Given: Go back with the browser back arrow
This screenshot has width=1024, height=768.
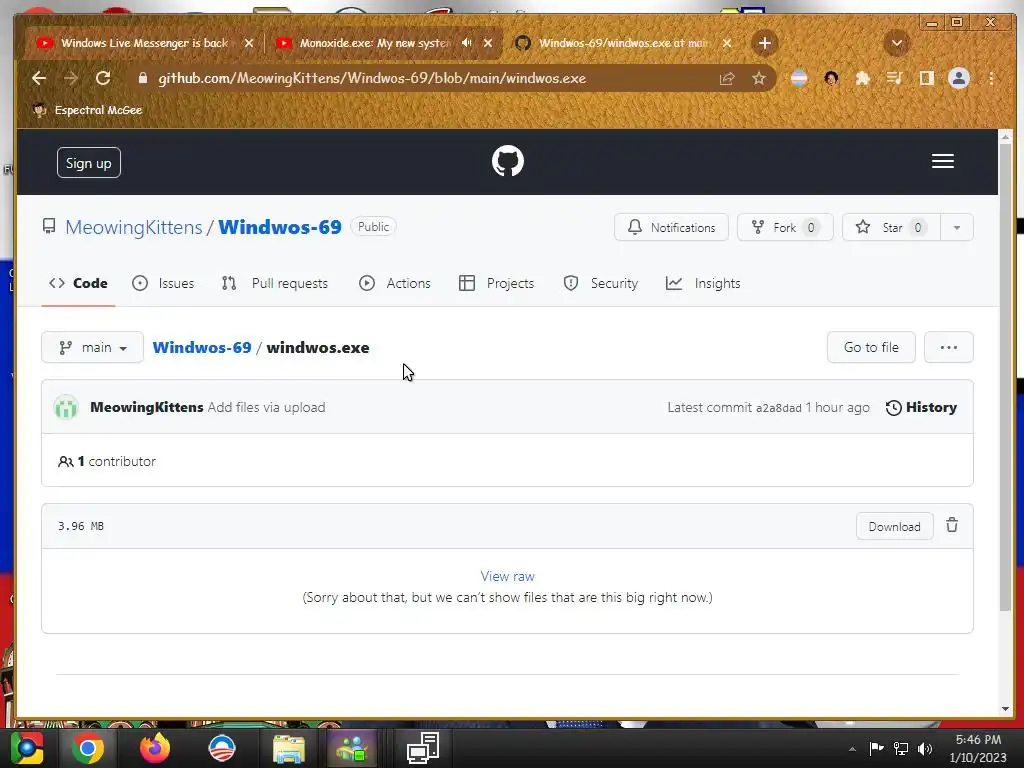Looking at the screenshot, I should [x=39, y=78].
